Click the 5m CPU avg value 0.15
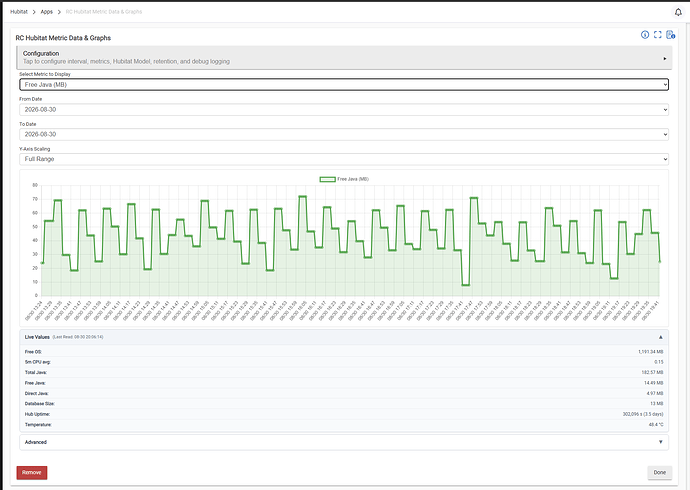690x490 pixels. 658,362
